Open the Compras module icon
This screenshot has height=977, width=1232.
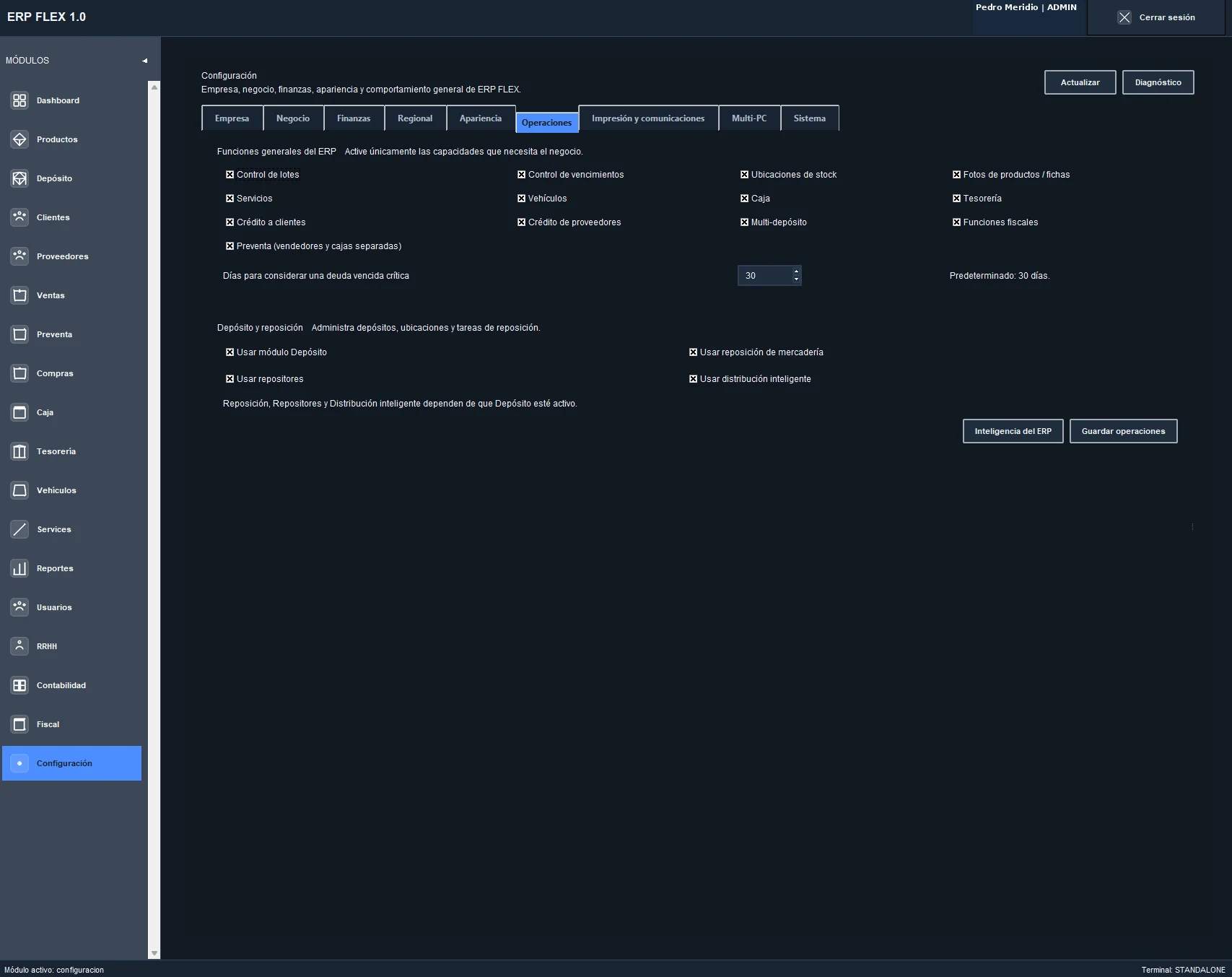[19, 373]
